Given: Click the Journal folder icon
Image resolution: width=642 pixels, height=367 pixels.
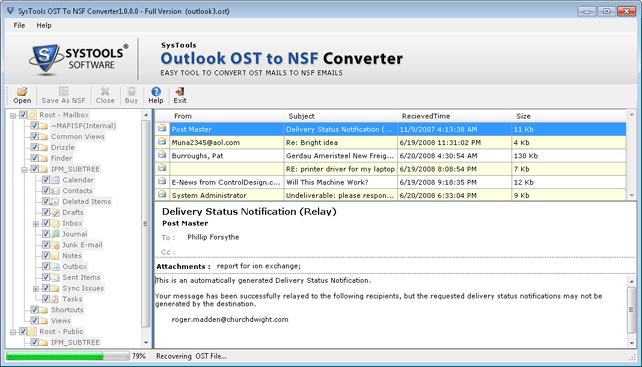Looking at the screenshot, I should [x=55, y=234].
